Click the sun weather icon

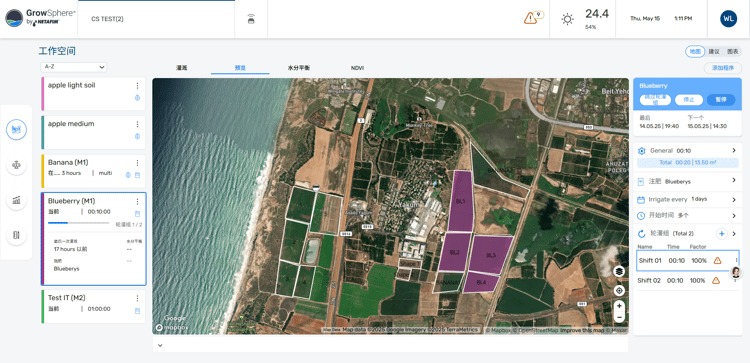click(567, 19)
